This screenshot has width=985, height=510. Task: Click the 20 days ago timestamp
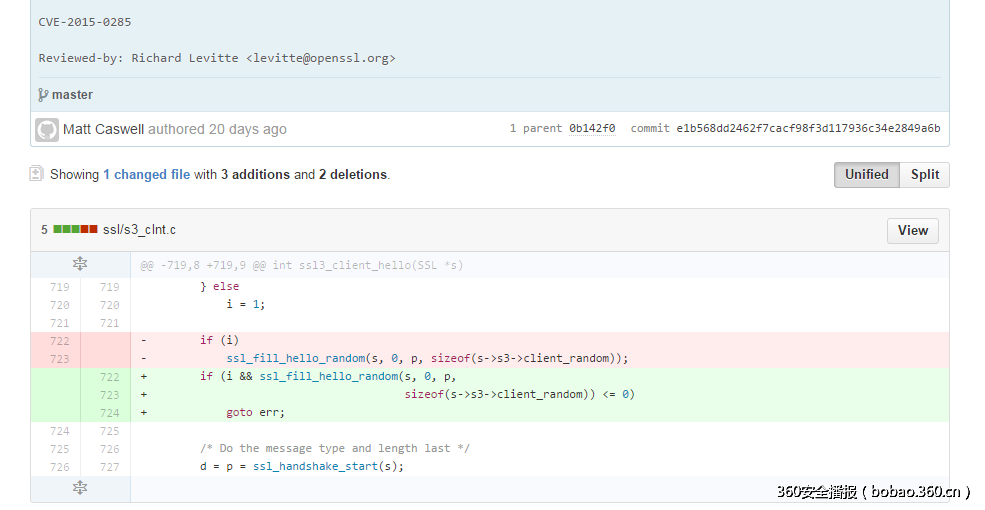coord(247,129)
